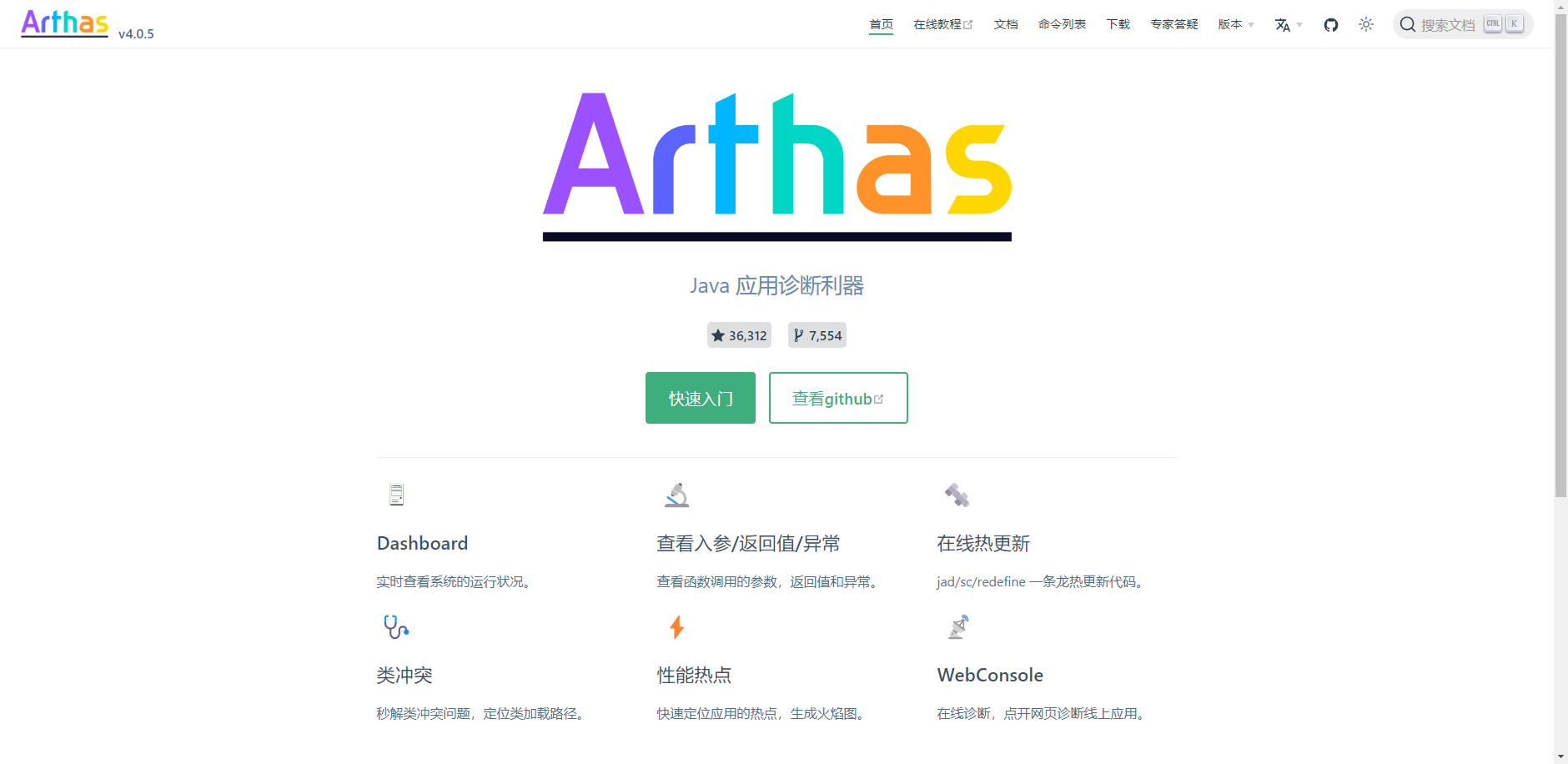Viewport: 1568px width, 764px height.
Task: Click the 7,554 forks badge
Action: [817, 335]
